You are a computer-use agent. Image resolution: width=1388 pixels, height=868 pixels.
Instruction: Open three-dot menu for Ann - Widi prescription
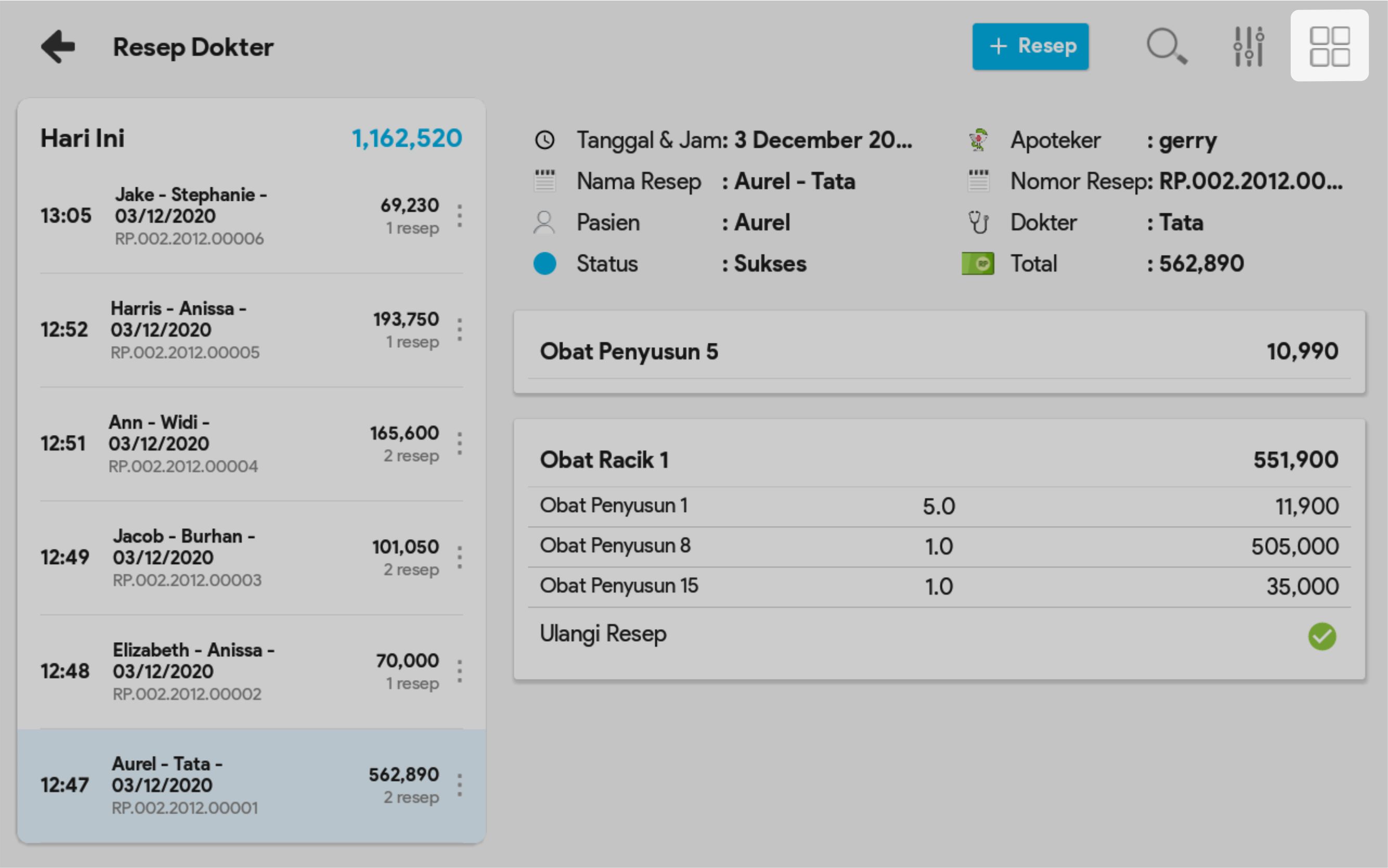tap(459, 443)
